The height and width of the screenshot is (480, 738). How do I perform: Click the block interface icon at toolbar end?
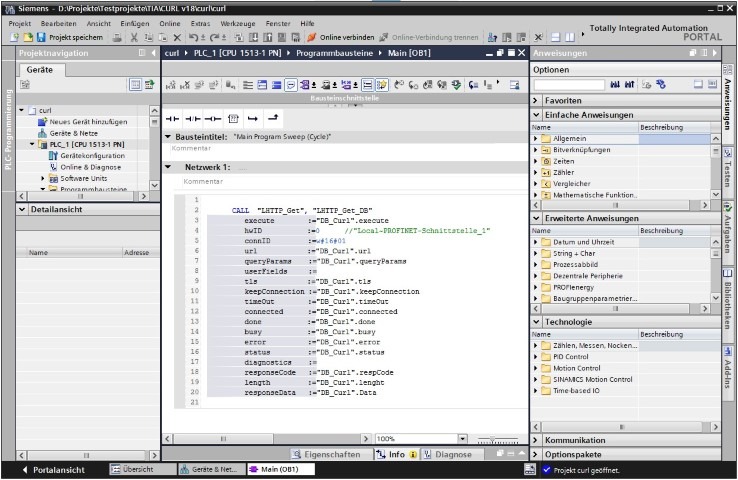pyautogui.click(x=514, y=85)
